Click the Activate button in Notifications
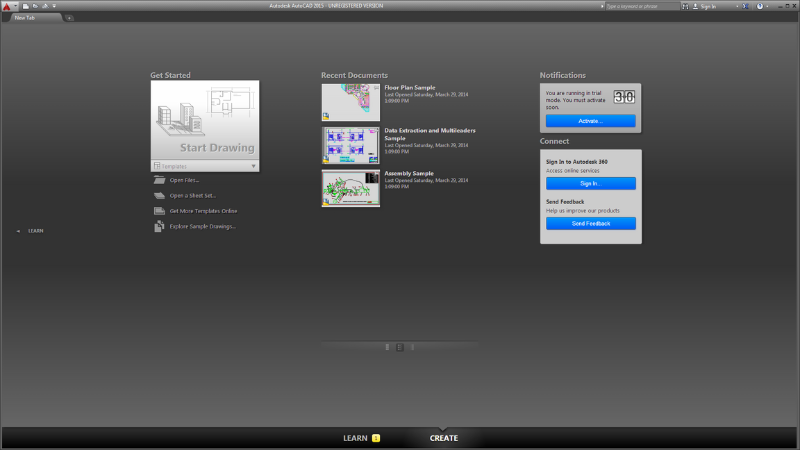Viewport: 800px width, 450px height. point(590,121)
